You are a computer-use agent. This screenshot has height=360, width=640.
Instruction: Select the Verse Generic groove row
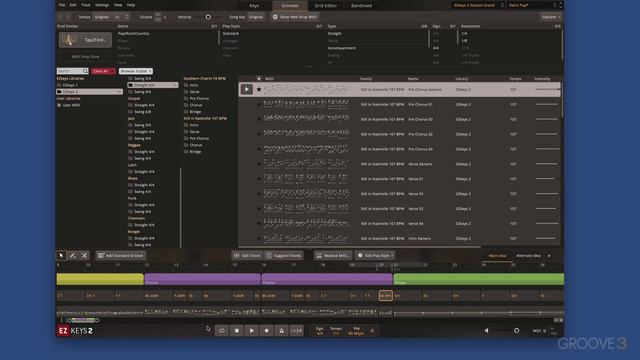(400, 164)
